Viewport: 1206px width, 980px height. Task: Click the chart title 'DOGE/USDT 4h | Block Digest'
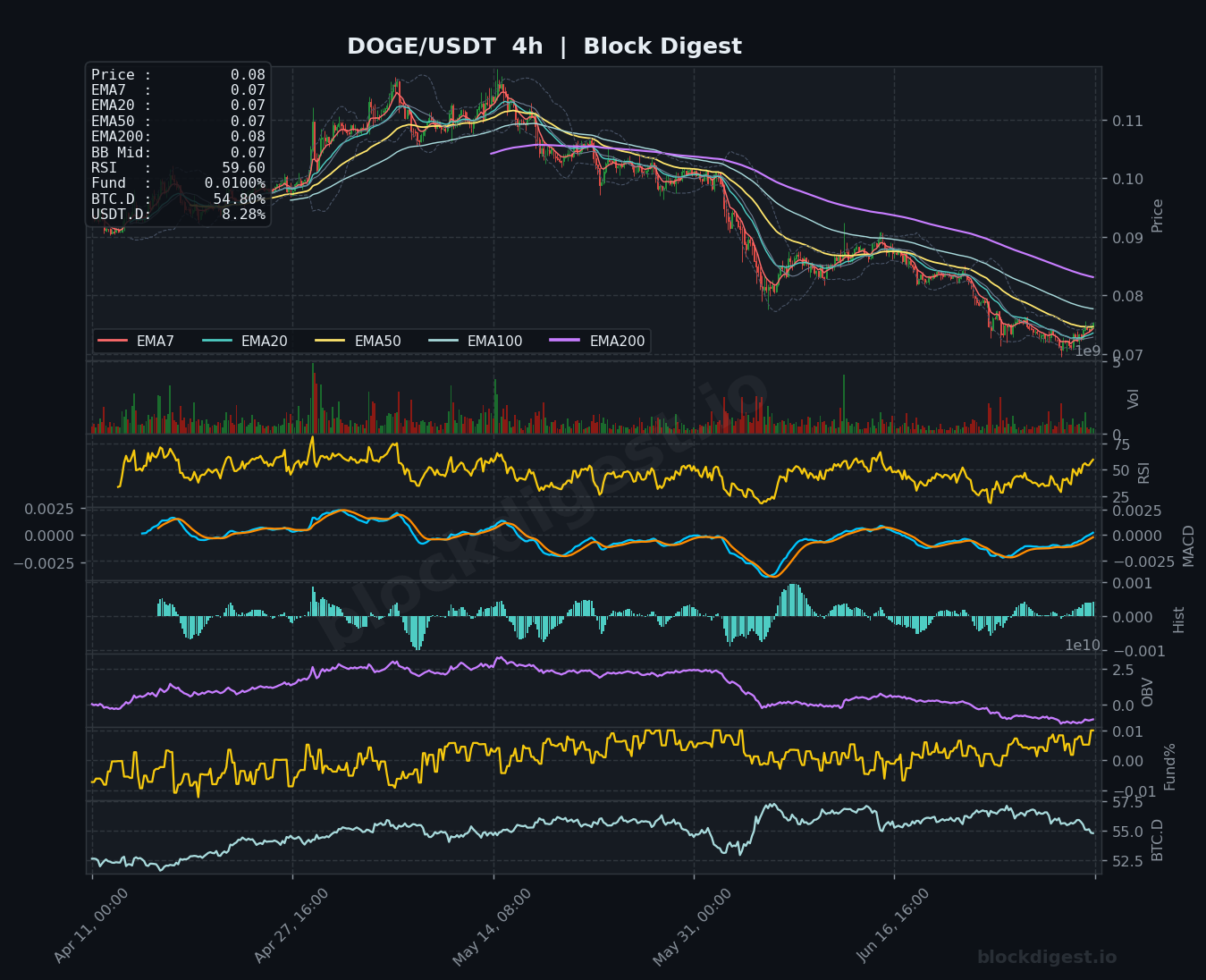coord(544,46)
